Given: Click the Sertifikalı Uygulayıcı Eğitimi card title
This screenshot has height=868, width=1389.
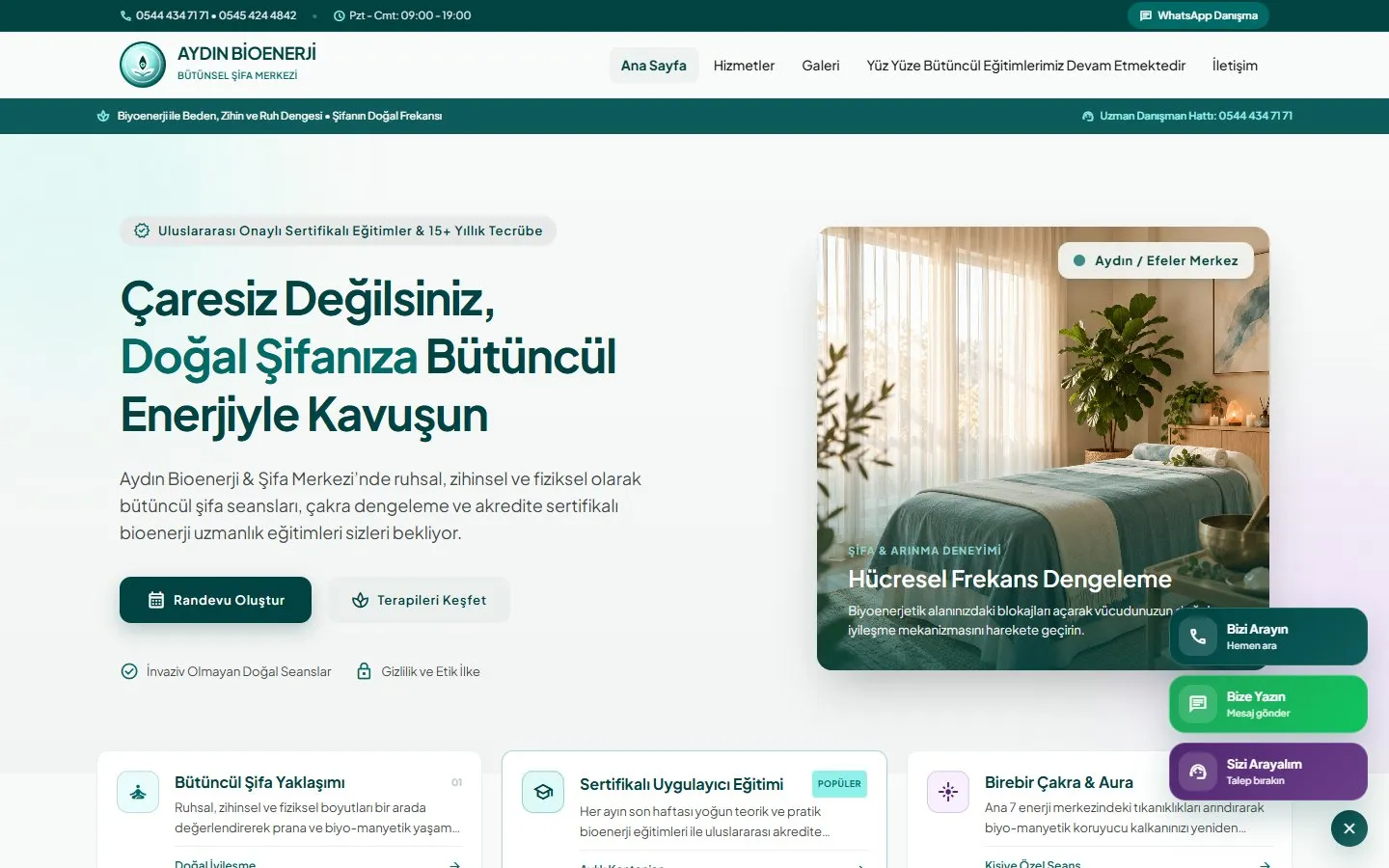Looking at the screenshot, I should tap(681, 784).
